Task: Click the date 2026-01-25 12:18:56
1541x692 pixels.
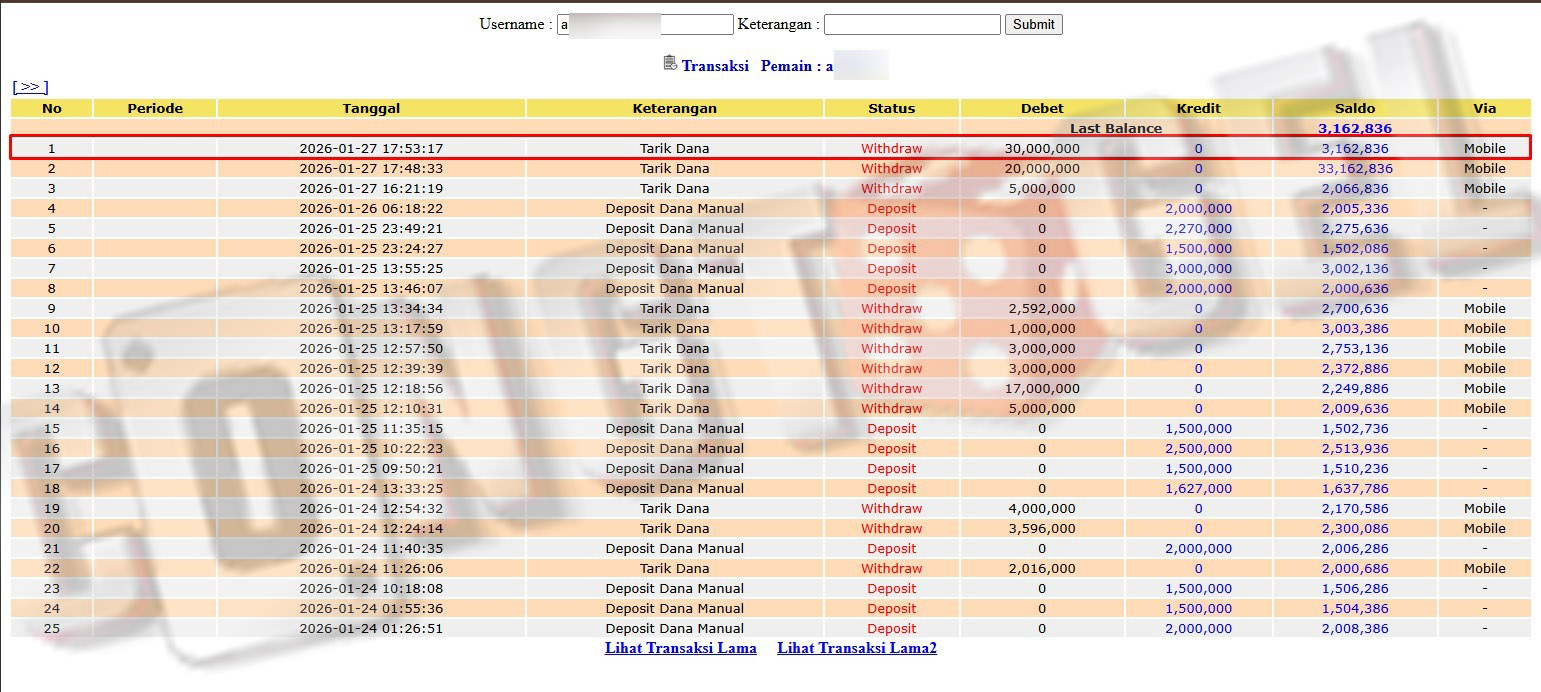Action: tap(371, 388)
